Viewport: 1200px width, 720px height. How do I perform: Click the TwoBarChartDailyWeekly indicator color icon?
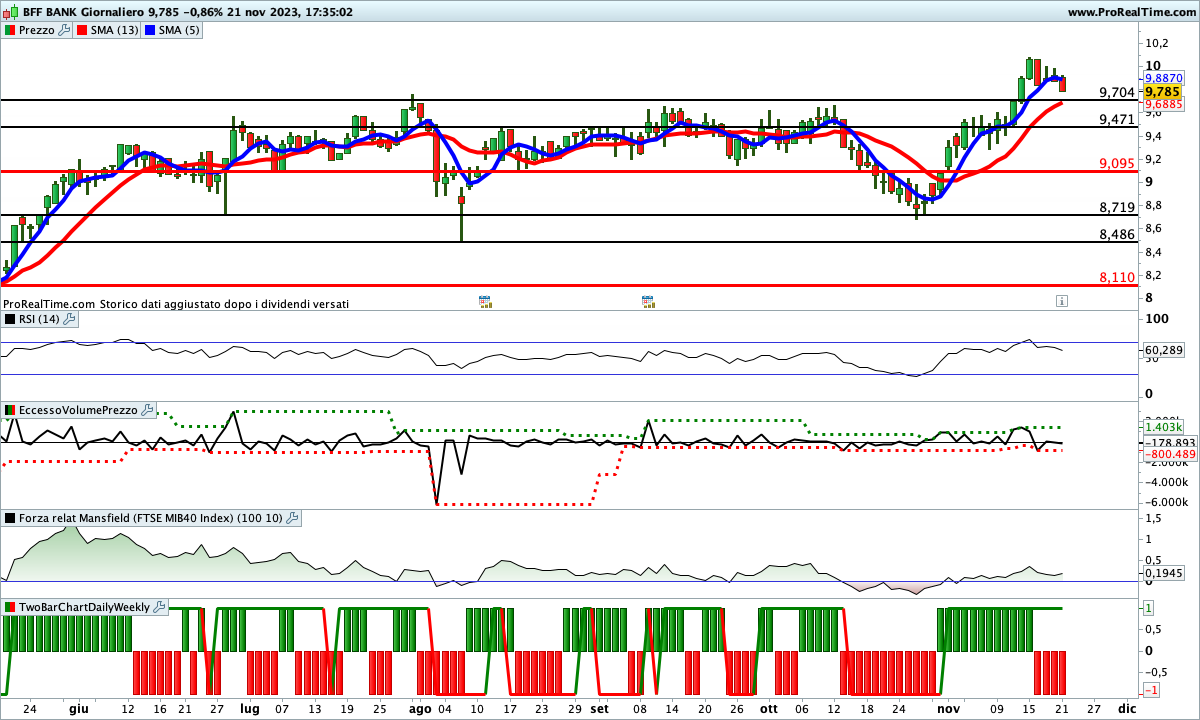tap(10, 607)
